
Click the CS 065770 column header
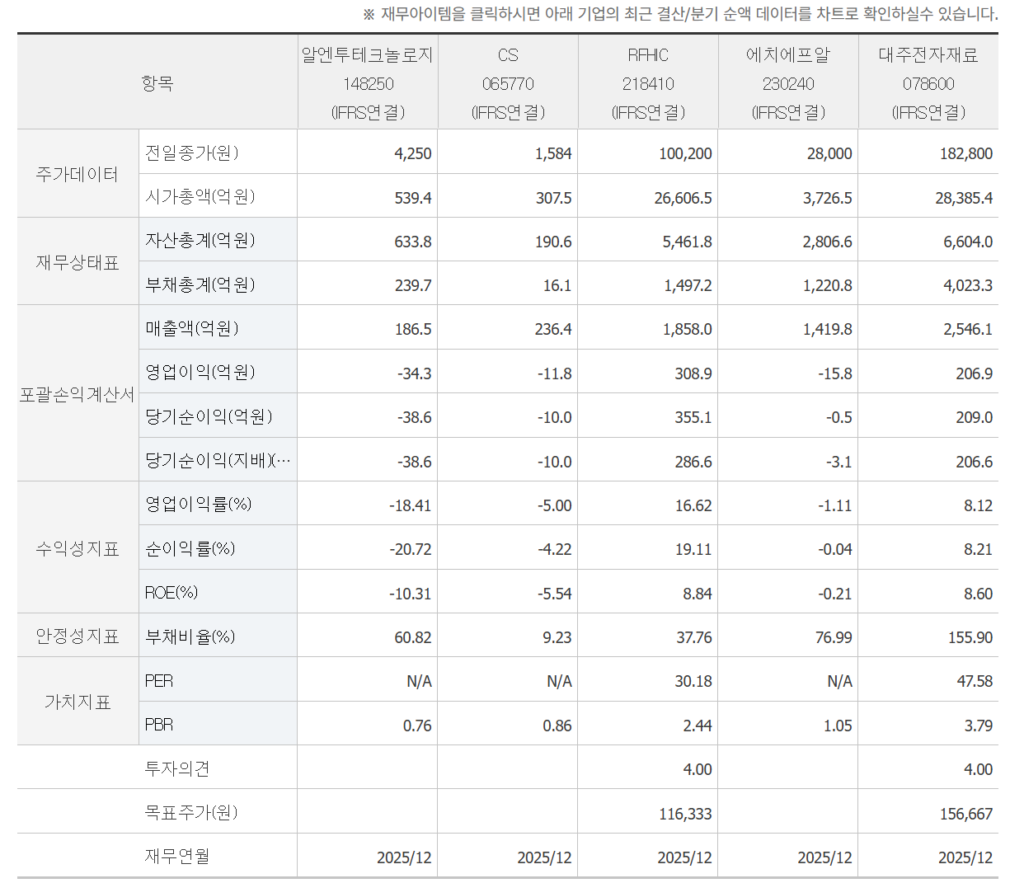[x=508, y=83]
